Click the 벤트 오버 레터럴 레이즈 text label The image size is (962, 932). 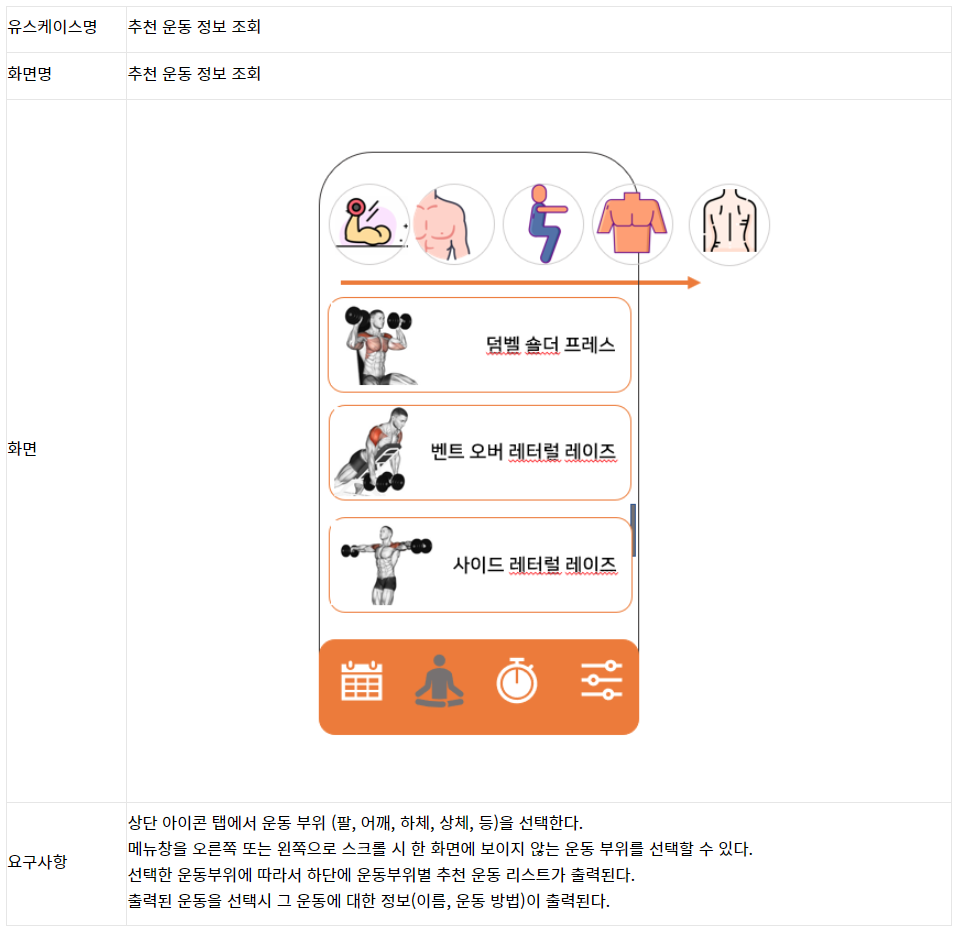point(523,452)
